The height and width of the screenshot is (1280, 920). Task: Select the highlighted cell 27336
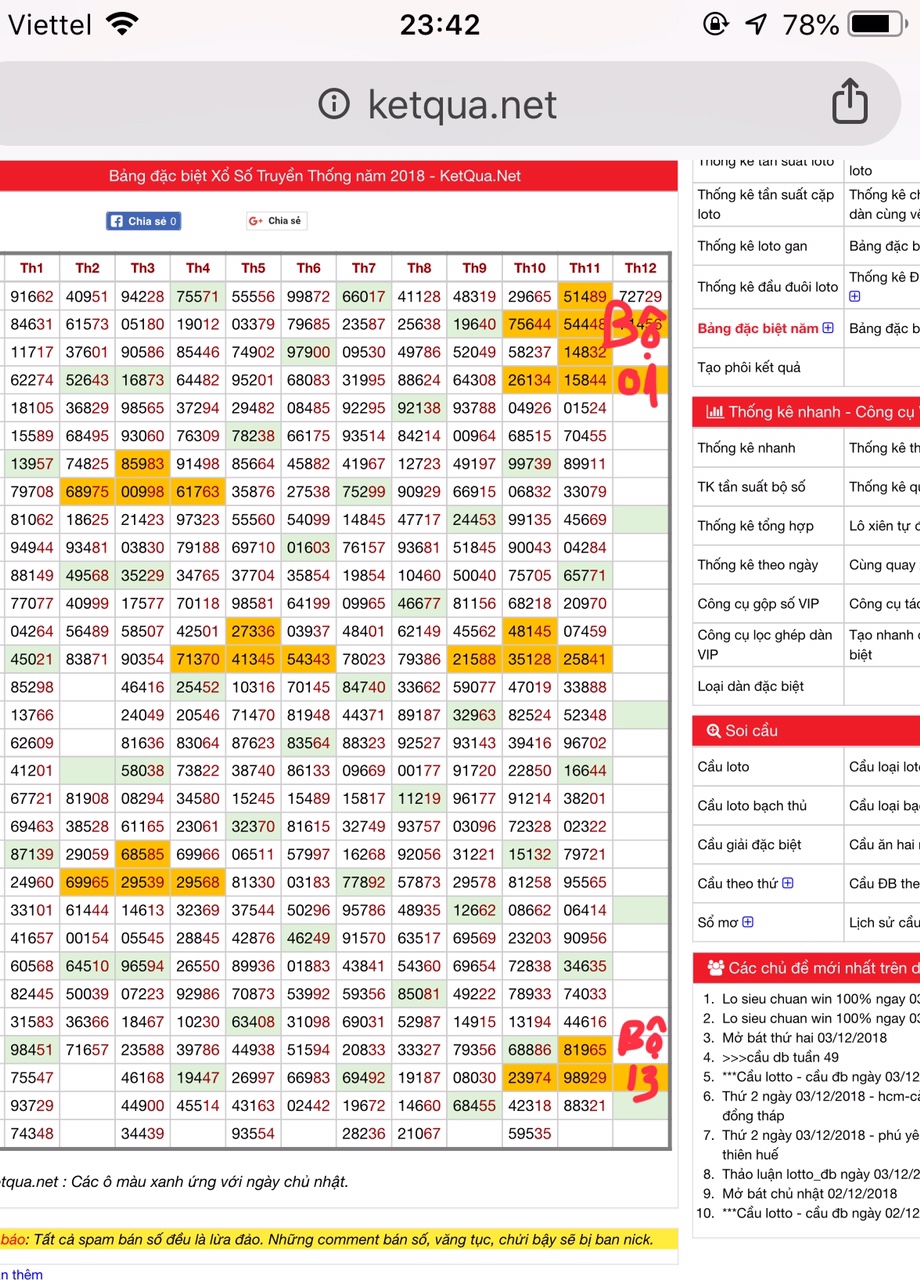point(253,632)
